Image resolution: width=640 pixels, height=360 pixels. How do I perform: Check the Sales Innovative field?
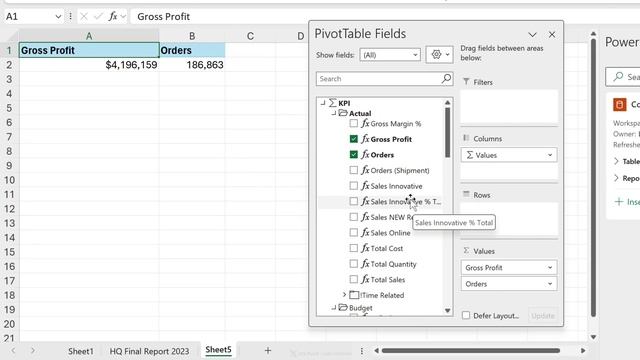point(353,186)
